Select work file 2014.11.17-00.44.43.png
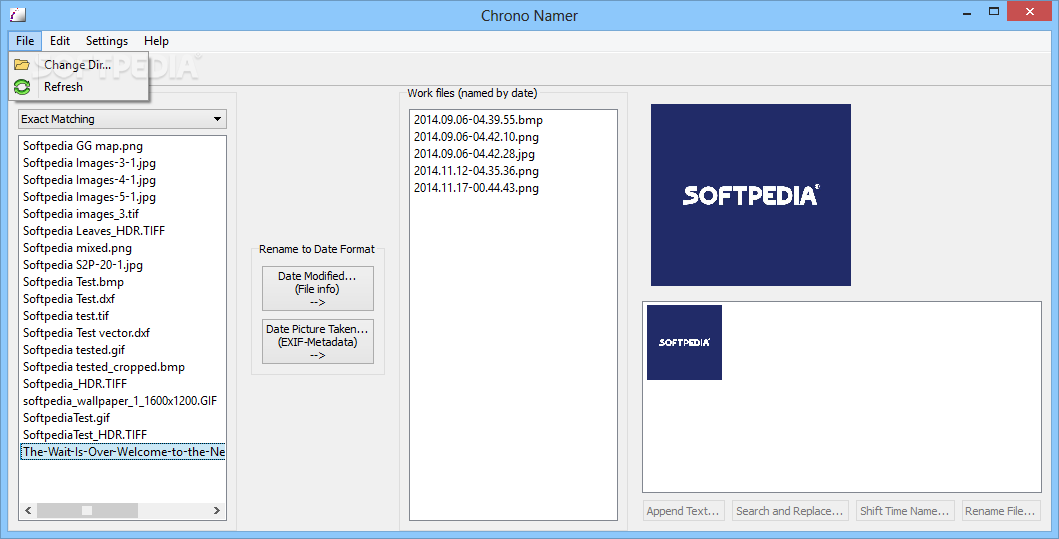This screenshot has height=539, width=1059. click(x=476, y=188)
